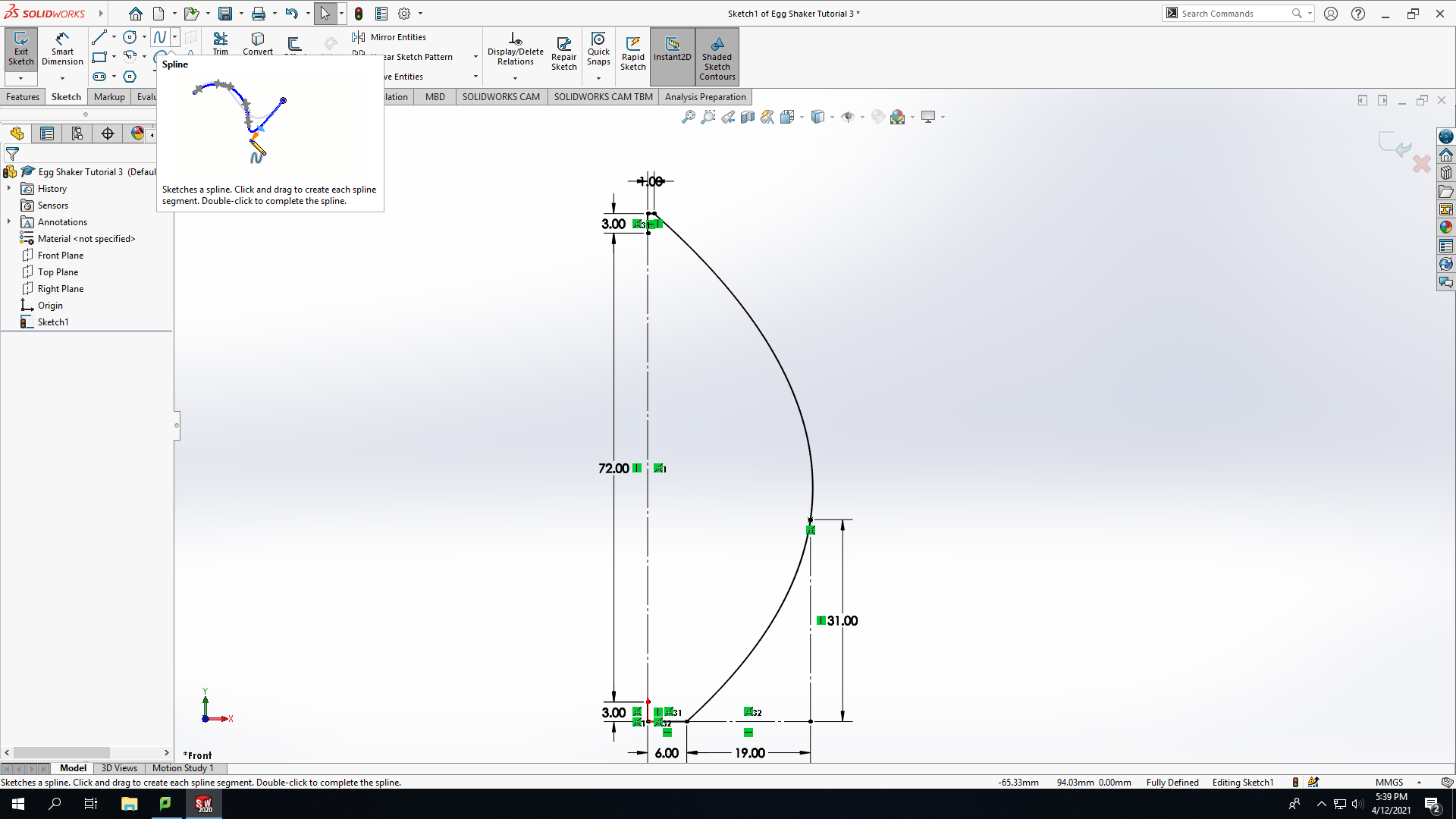Open Quick Snaps tool
The image size is (1456, 819).
[598, 50]
